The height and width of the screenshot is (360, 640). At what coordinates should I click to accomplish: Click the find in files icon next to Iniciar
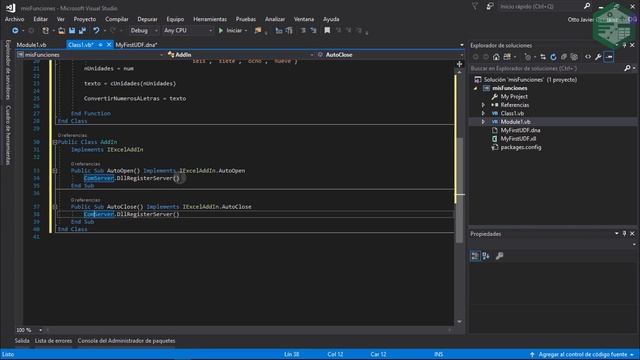pyautogui.click(x=258, y=31)
